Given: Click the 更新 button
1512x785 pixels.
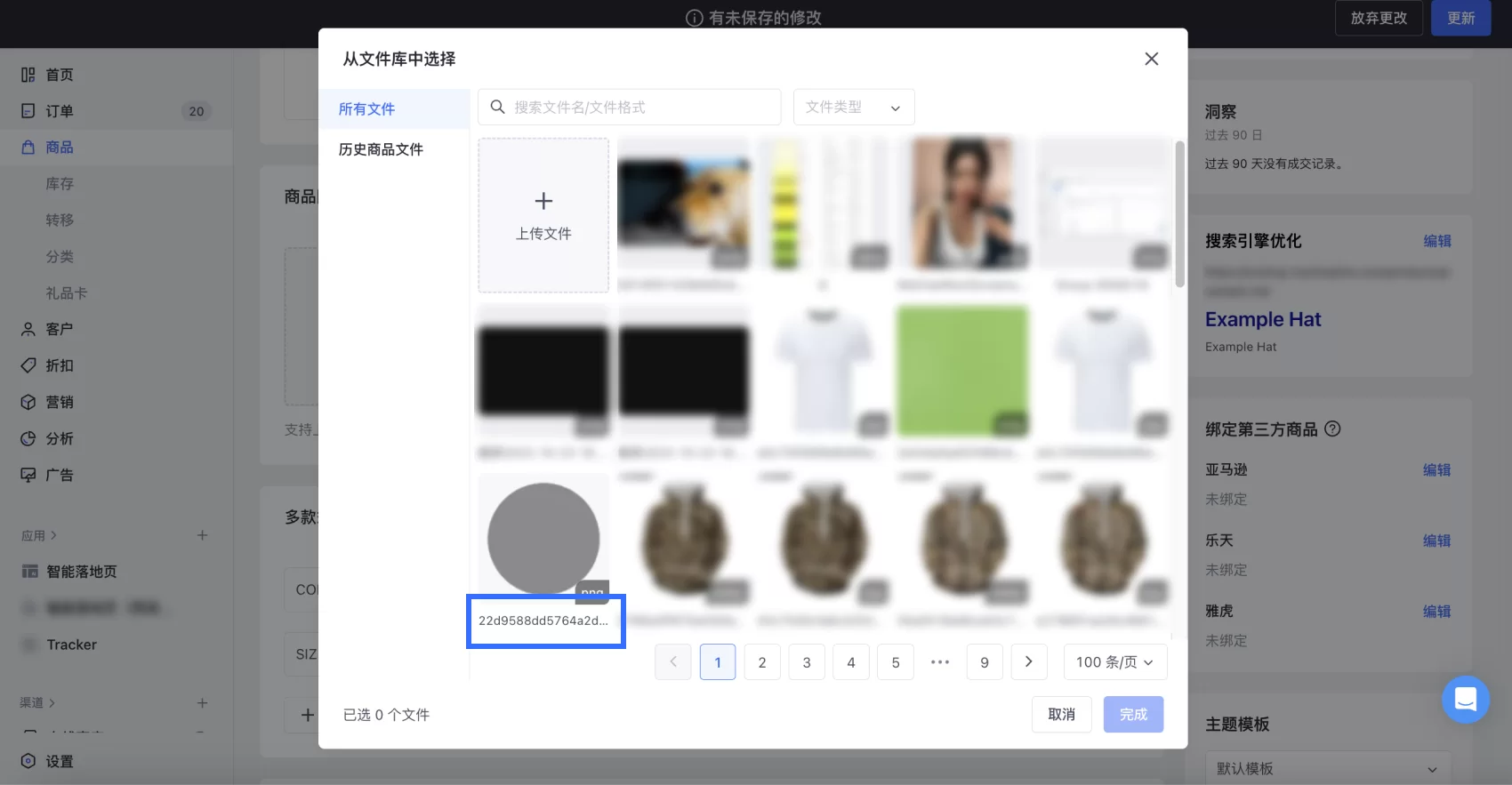Looking at the screenshot, I should tap(1460, 18).
